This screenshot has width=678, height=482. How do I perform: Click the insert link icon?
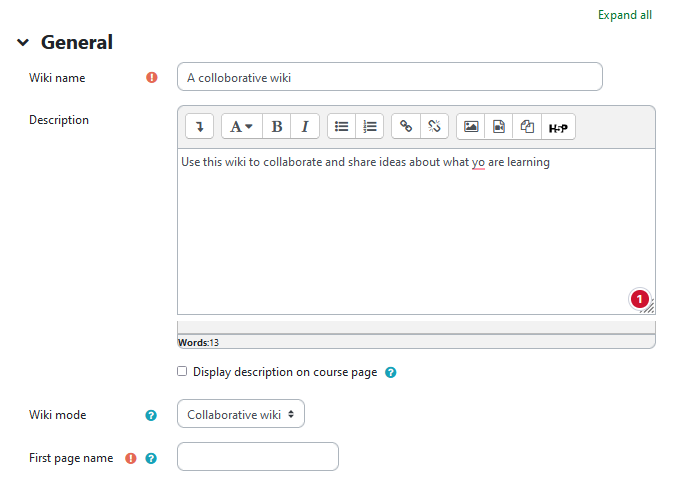(x=406, y=126)
